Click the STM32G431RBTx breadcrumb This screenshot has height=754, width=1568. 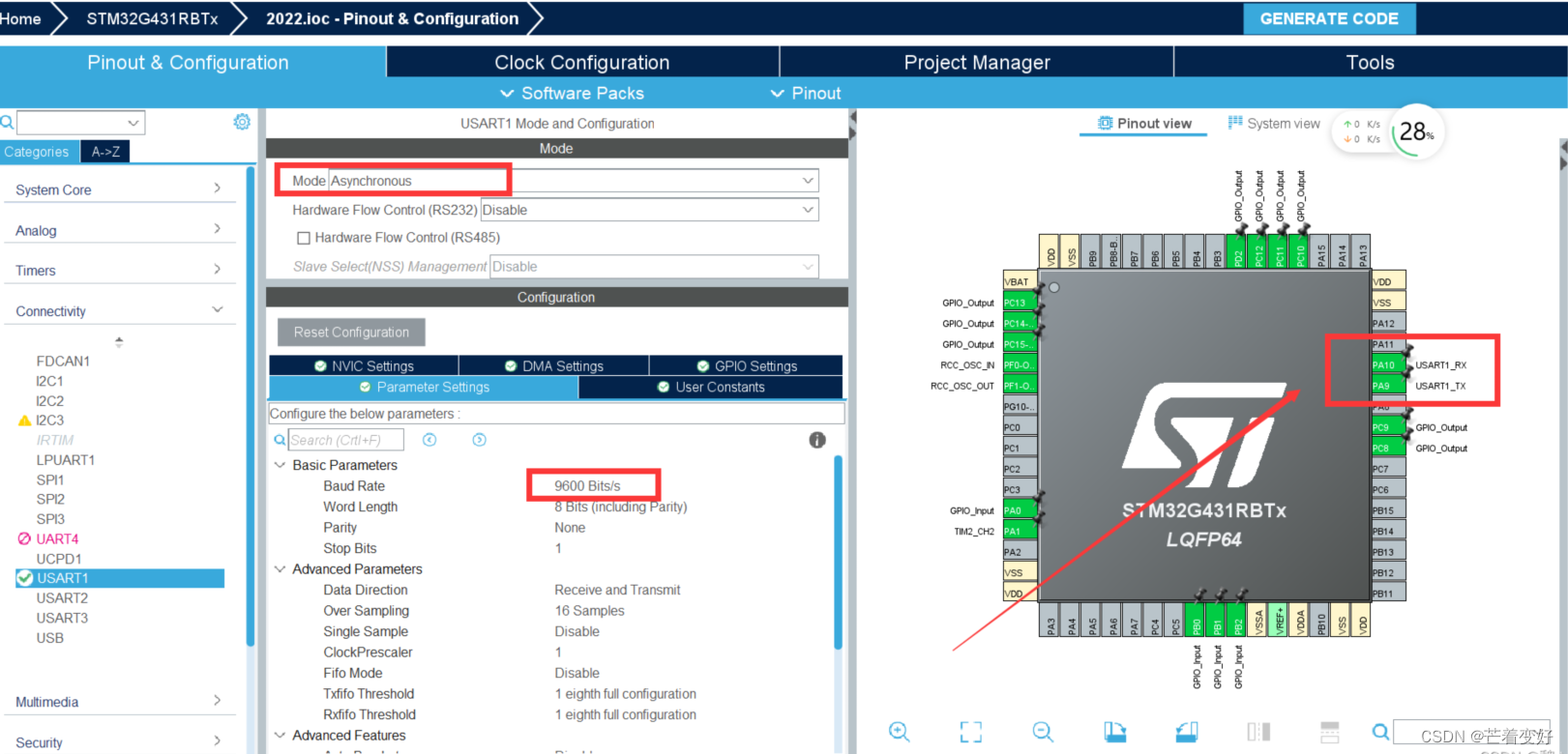[x=152, y=18]
